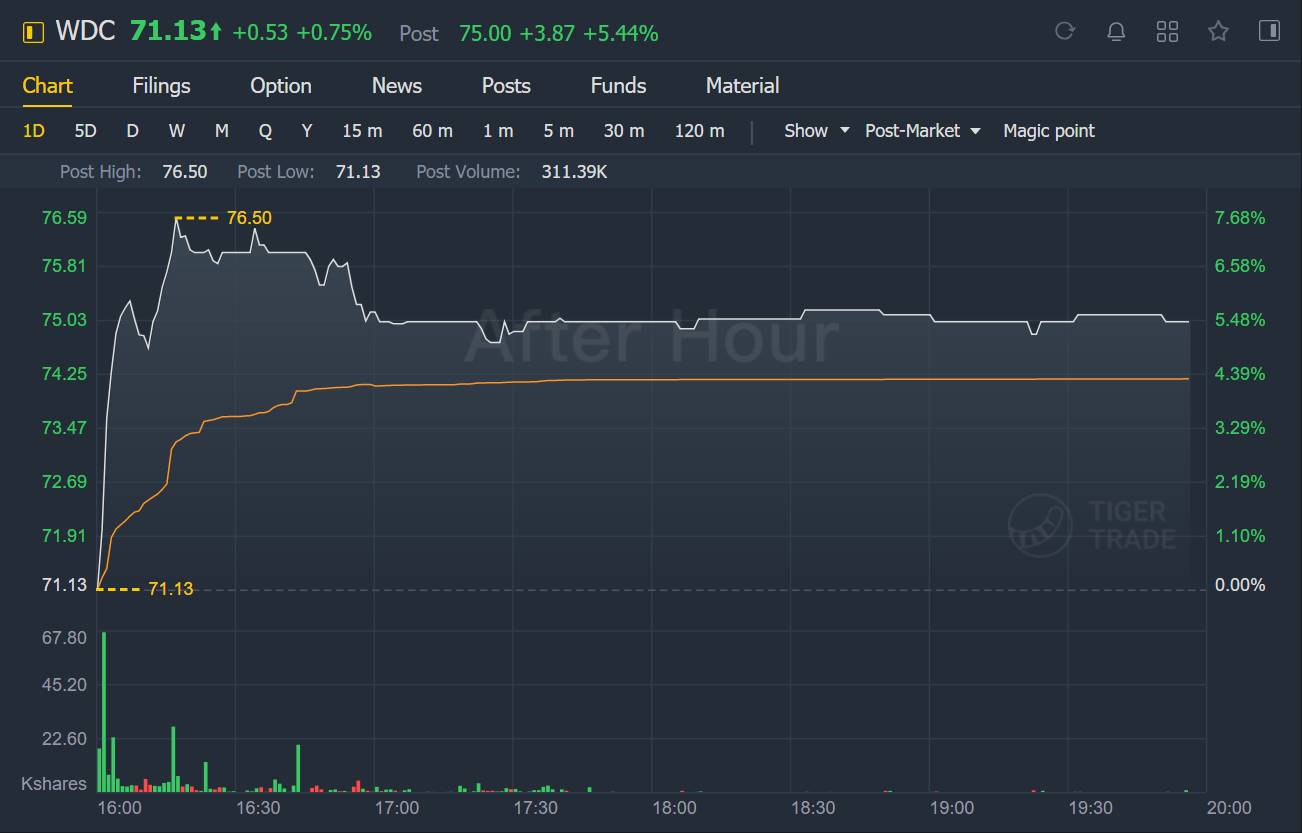1302x833 pixels.
Task: Click the 17:30 time axis label
Action: (535, 808)
